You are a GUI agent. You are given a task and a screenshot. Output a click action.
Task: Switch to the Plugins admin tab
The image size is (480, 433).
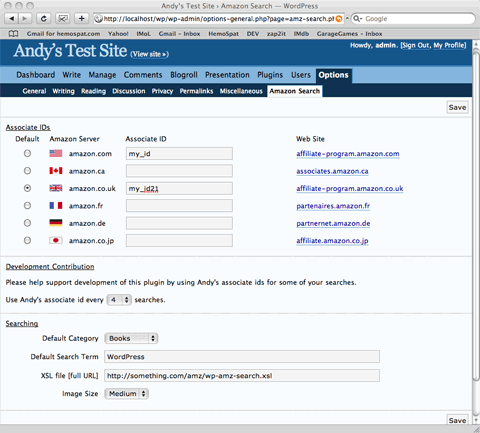click(x=270, y=75)
